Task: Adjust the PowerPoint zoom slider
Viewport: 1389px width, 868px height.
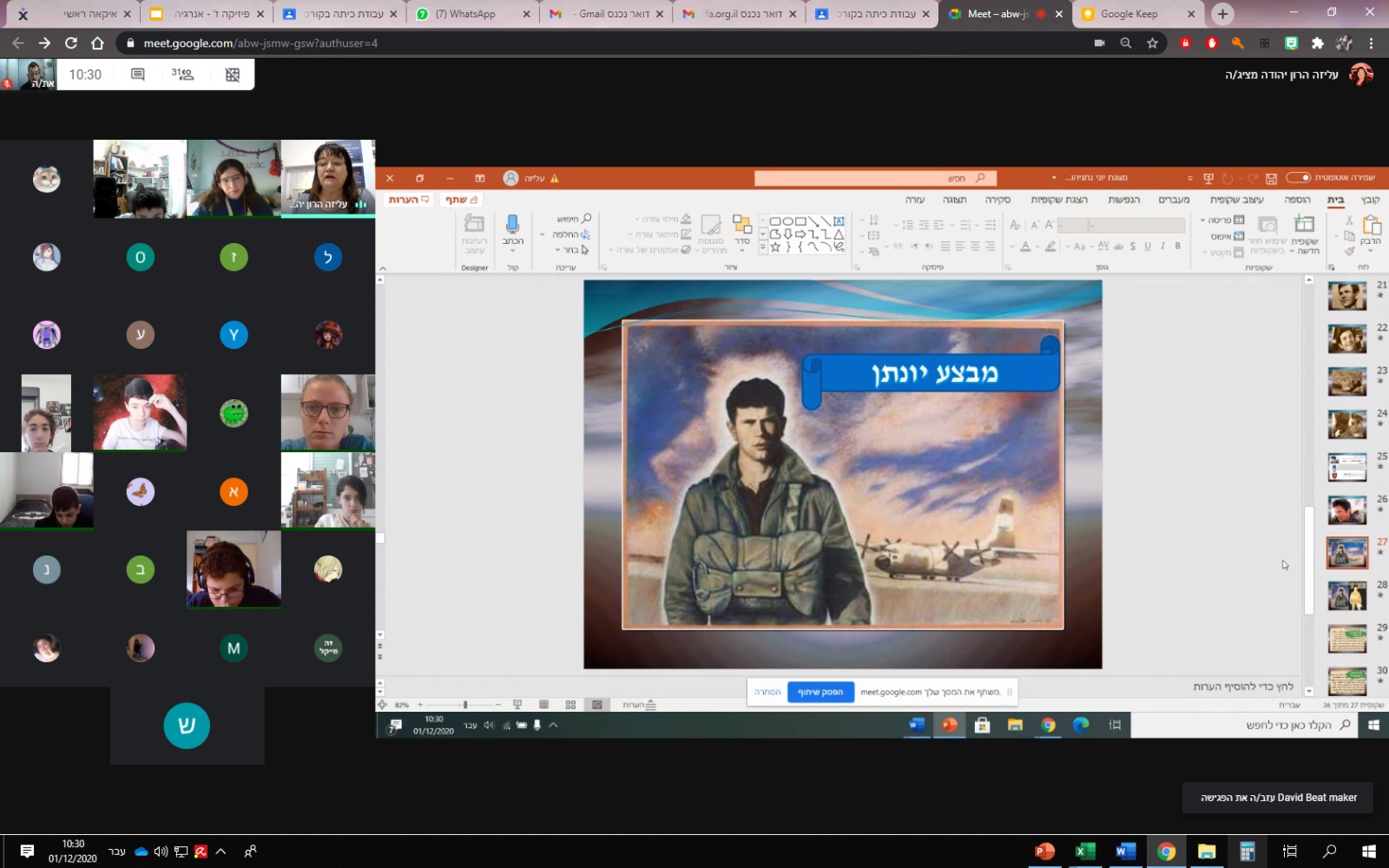Action: (x=465, y=705)
